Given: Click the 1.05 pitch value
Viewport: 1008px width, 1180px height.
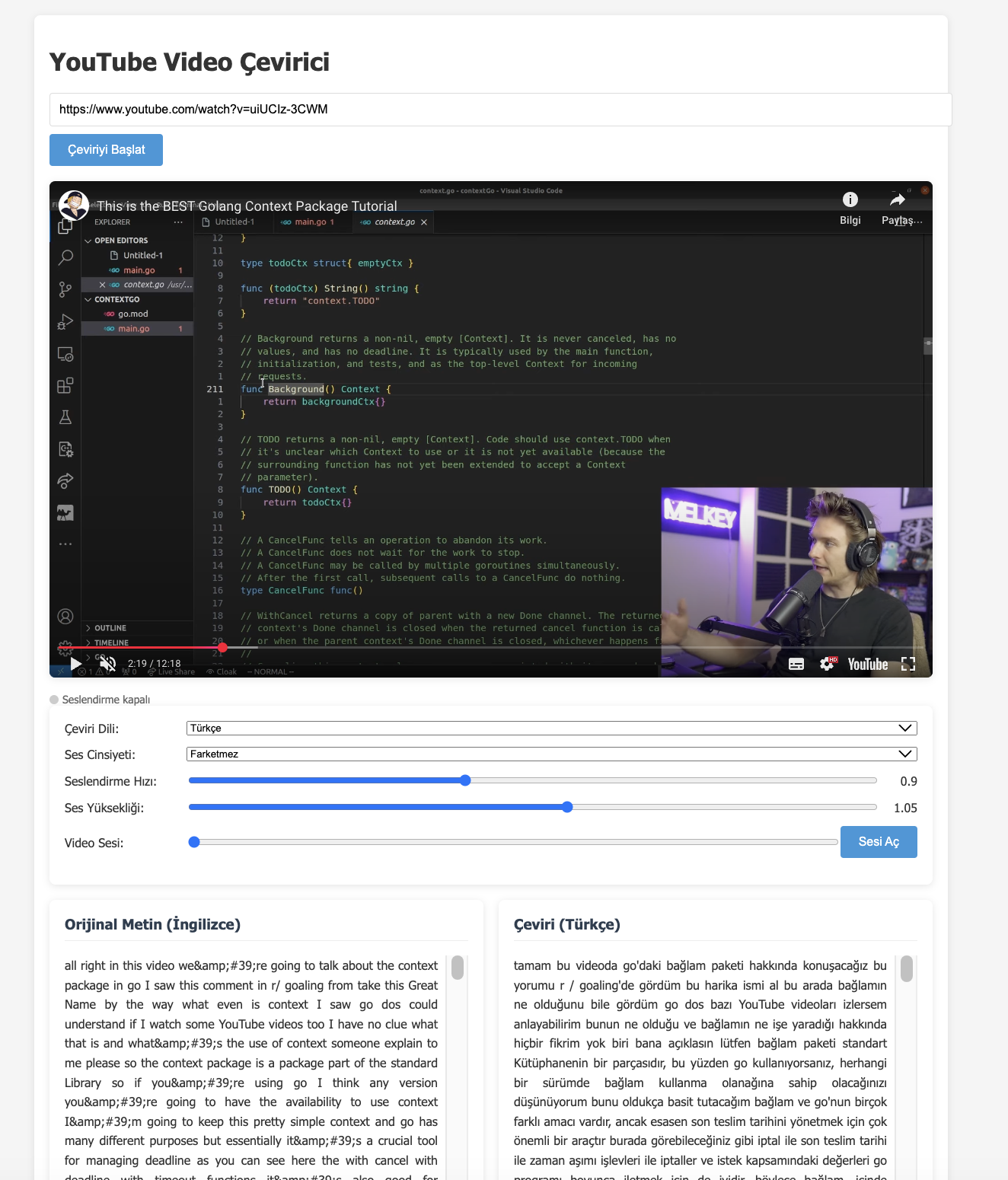Looking at the screenshot, I should (905, 808).
